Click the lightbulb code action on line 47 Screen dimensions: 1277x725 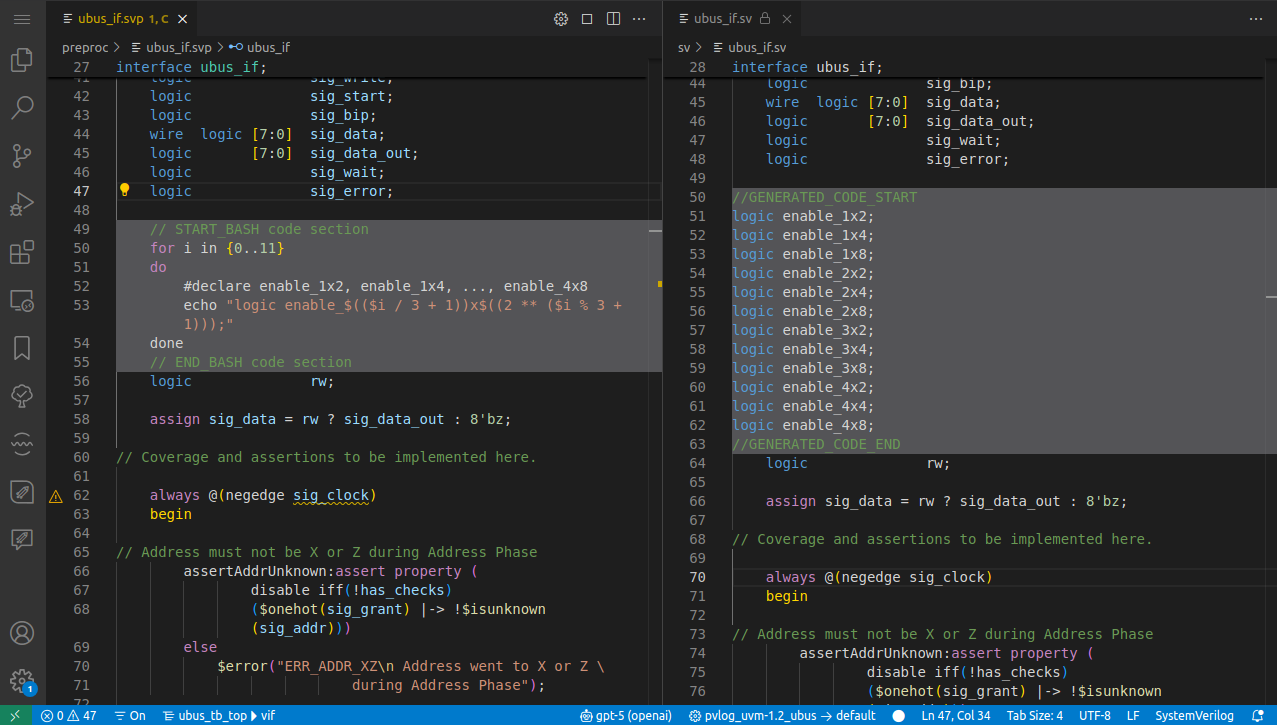124,188
